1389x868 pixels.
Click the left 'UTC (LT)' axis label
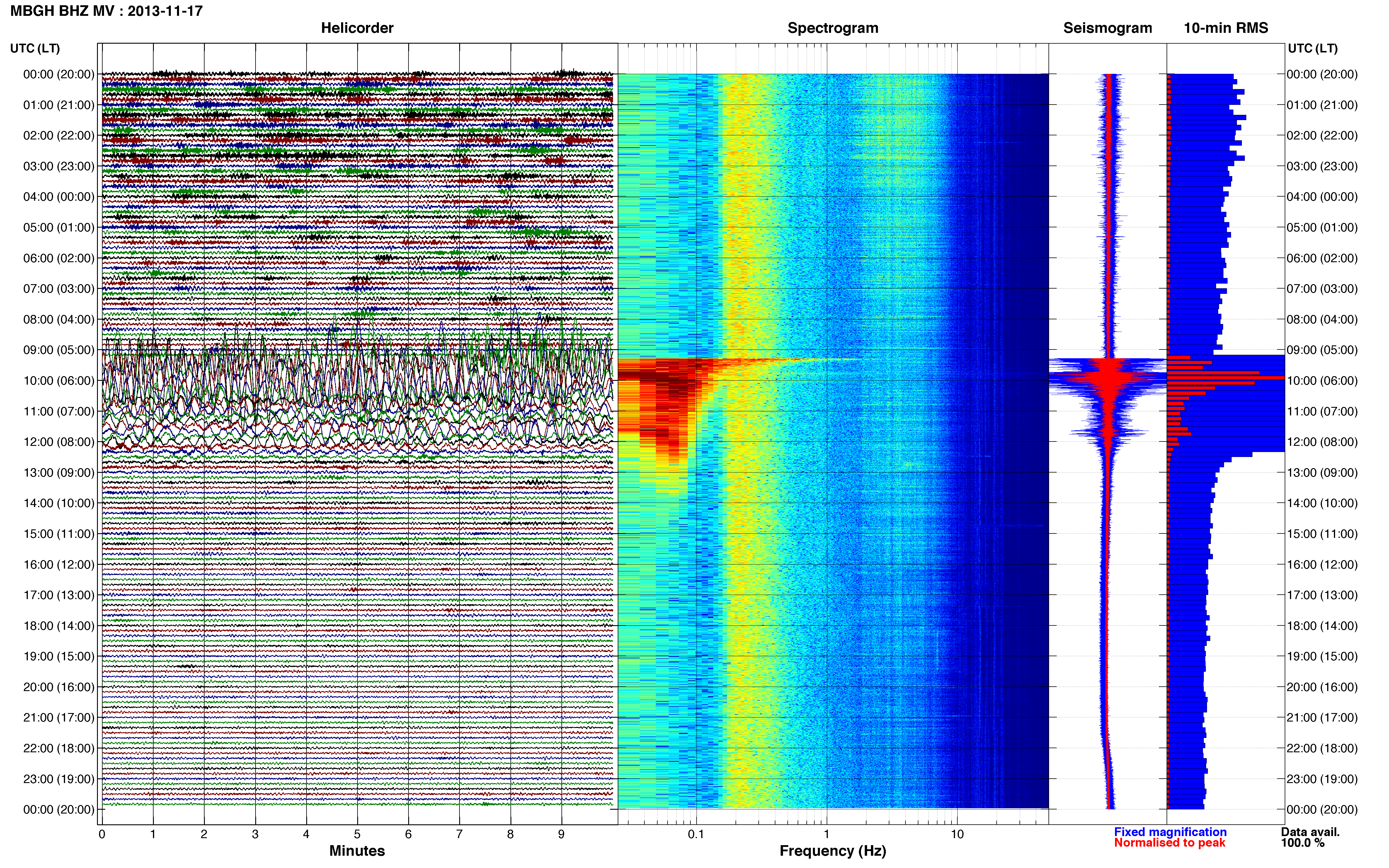point(35,48)
